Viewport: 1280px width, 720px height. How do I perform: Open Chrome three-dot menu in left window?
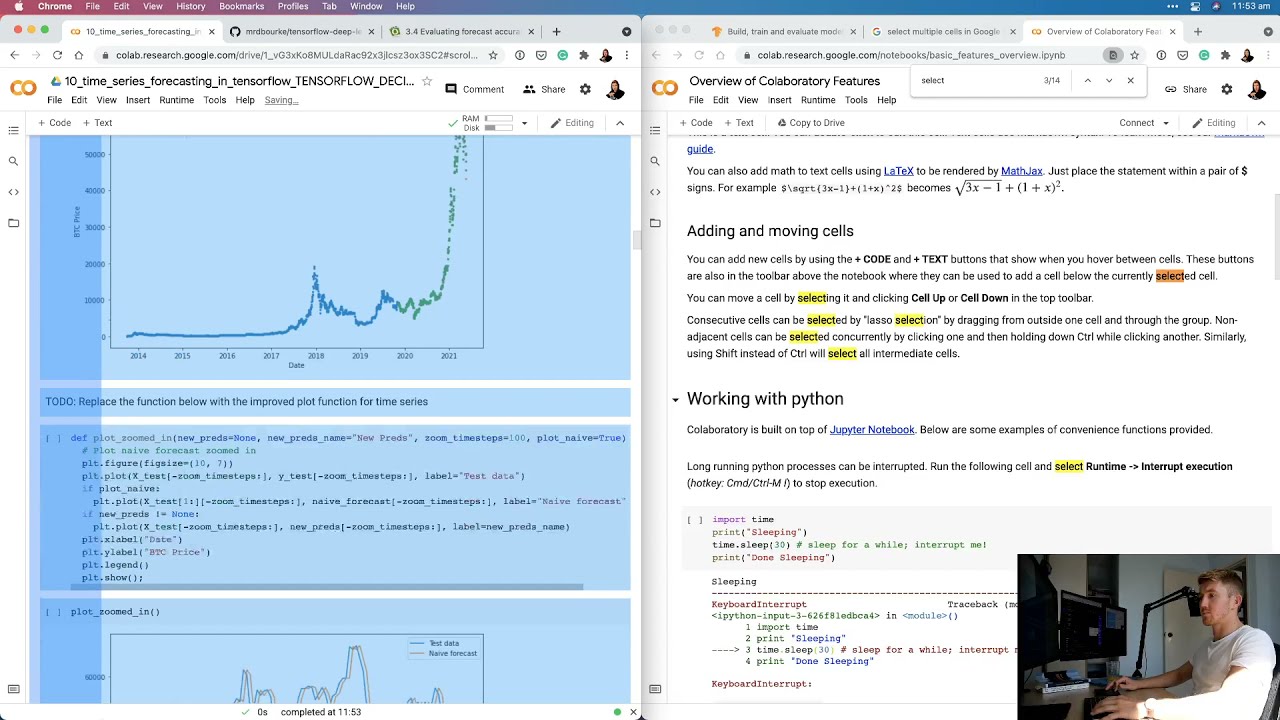tap(627, 55)
